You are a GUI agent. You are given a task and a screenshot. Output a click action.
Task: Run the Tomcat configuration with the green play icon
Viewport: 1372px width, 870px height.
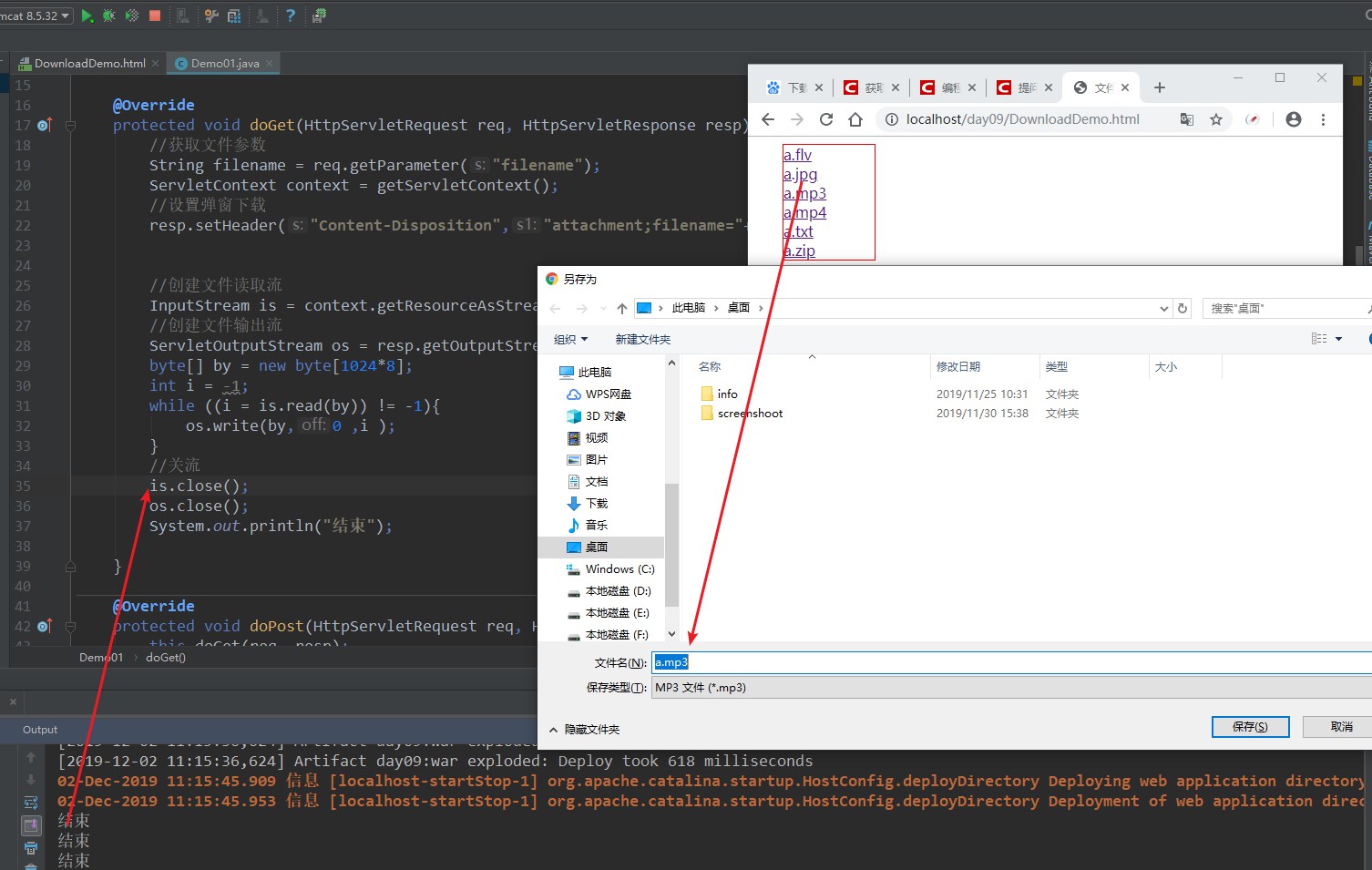coord(87,15)
